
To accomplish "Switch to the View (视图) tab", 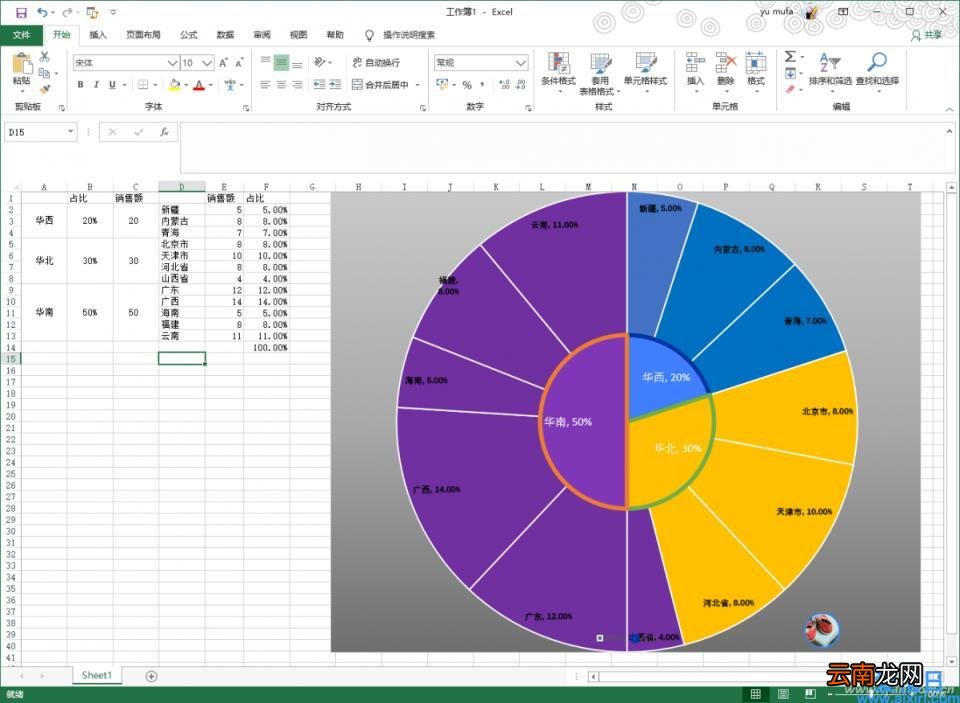I will pos(298,35).
